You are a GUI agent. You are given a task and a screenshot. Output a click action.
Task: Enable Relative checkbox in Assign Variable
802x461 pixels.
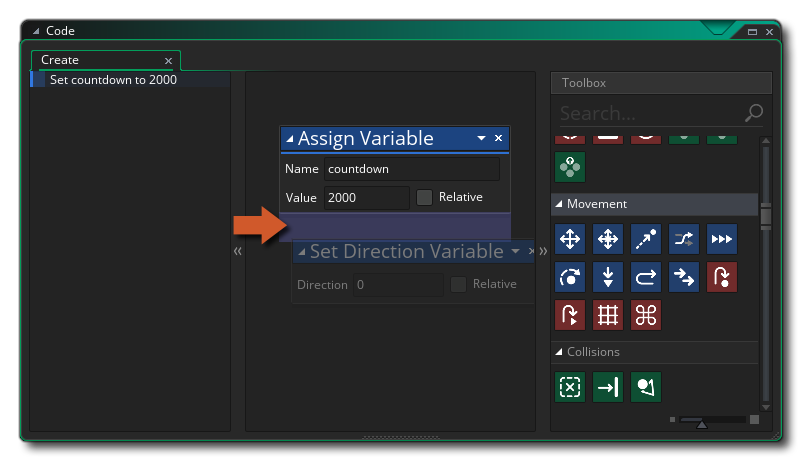425,197
